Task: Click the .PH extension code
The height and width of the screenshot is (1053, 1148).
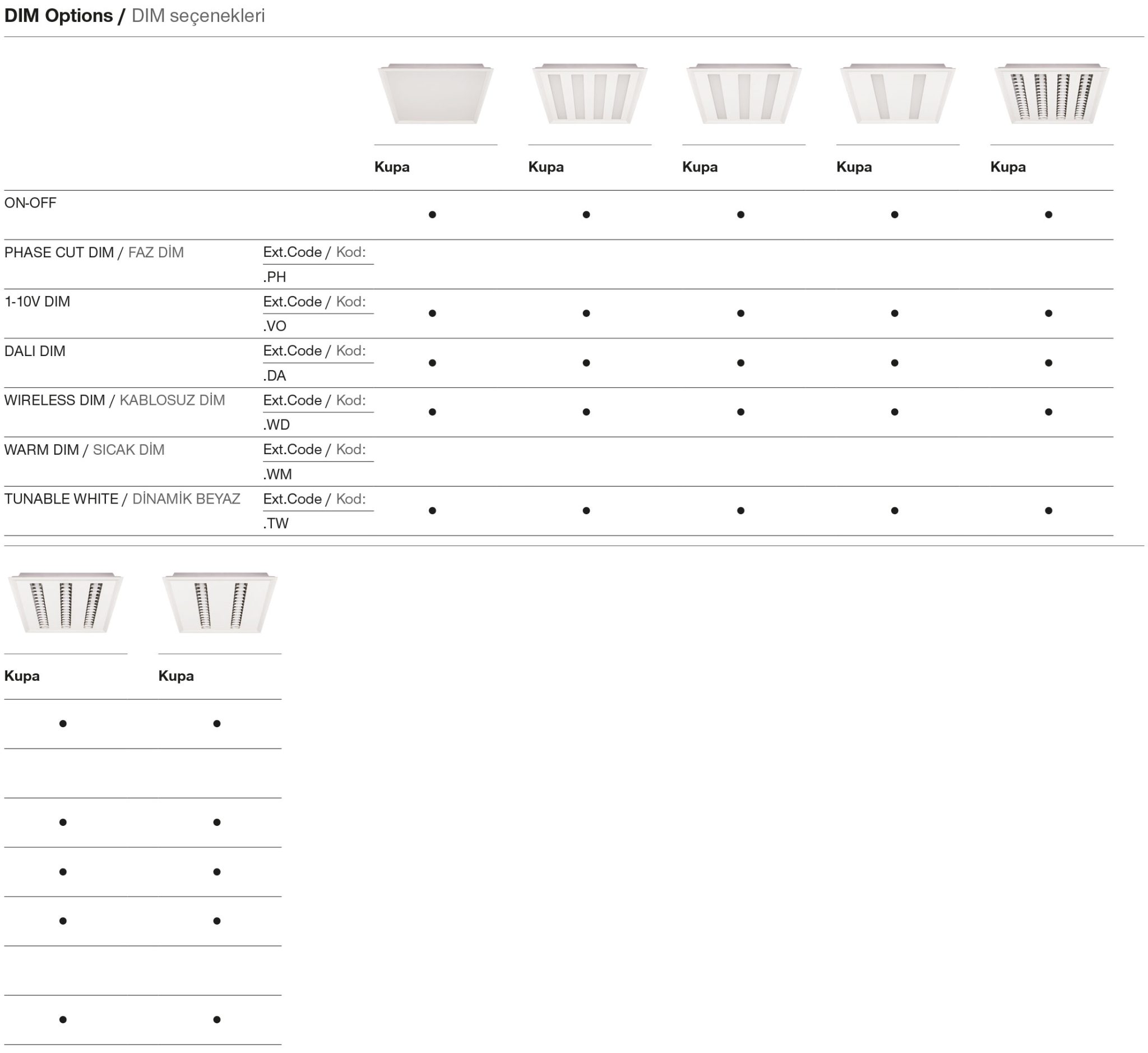Action: (x=275, y=277)
